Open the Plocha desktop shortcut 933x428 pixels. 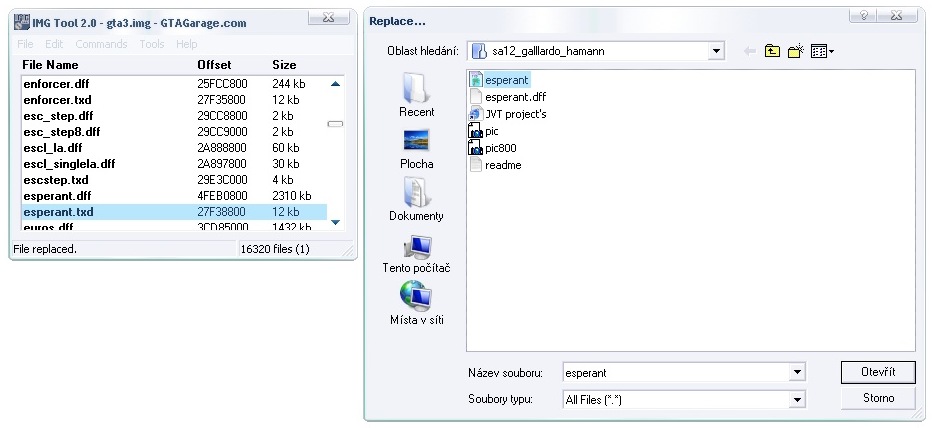416,147
